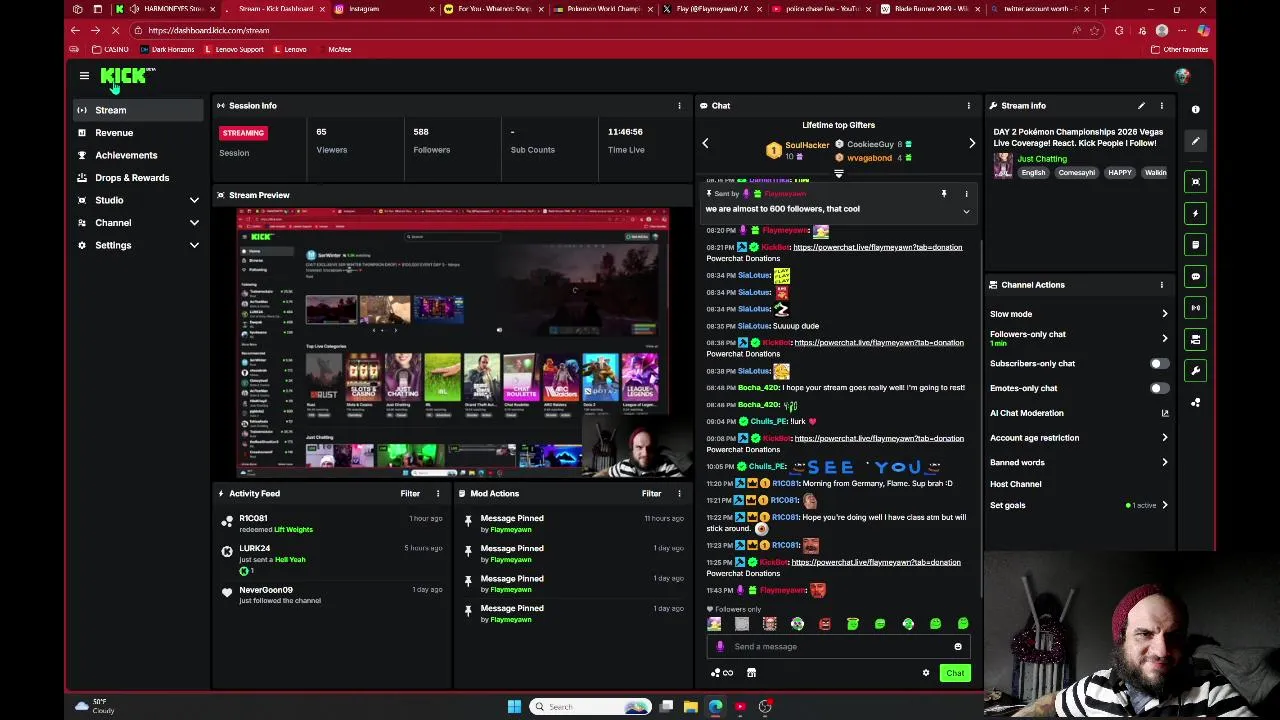
Task: Click the info icon in right toolbar
Action: click(x=1195, y=109)
